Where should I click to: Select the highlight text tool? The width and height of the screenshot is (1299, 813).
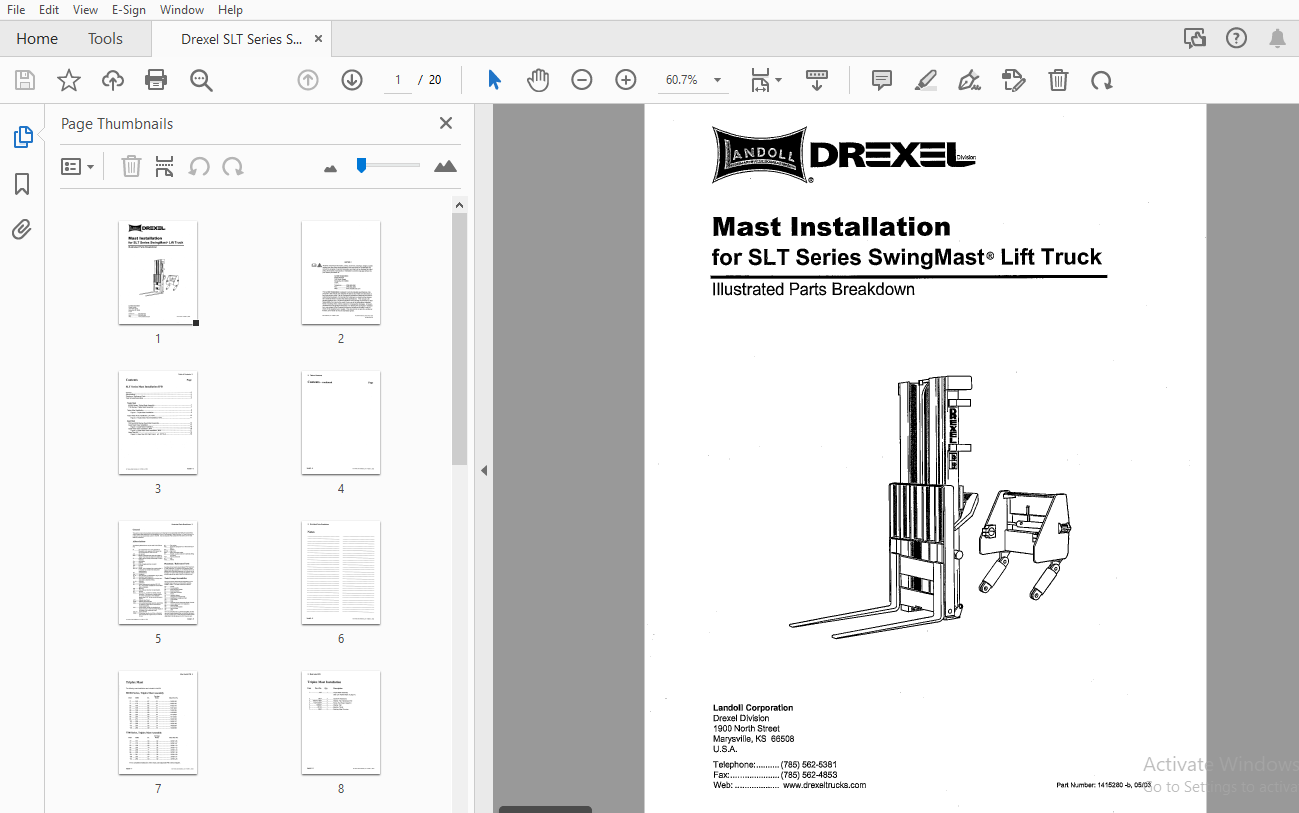pyautogui.click(x=926, y=80)
